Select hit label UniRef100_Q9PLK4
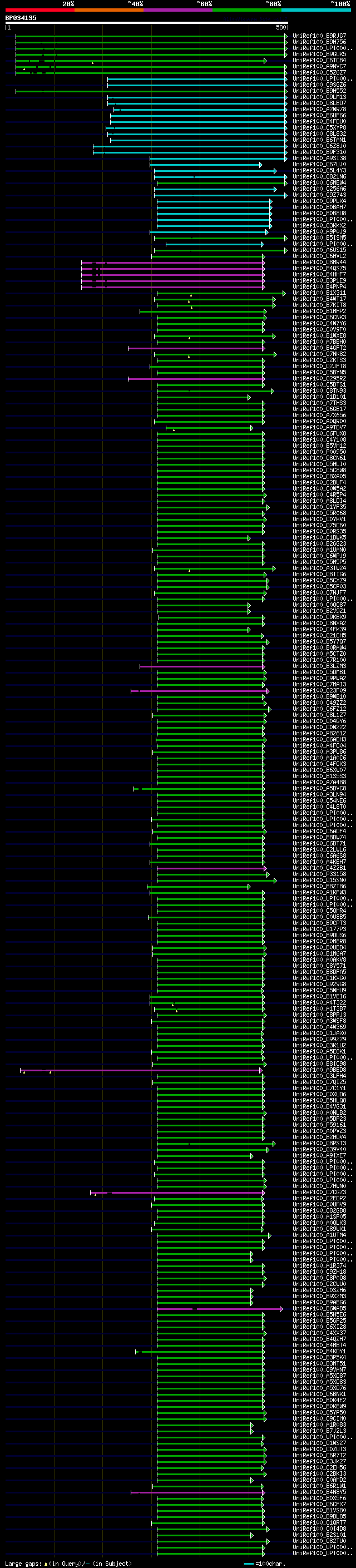Viewport: 356px width, 1568px height. (x=319, y=201)
